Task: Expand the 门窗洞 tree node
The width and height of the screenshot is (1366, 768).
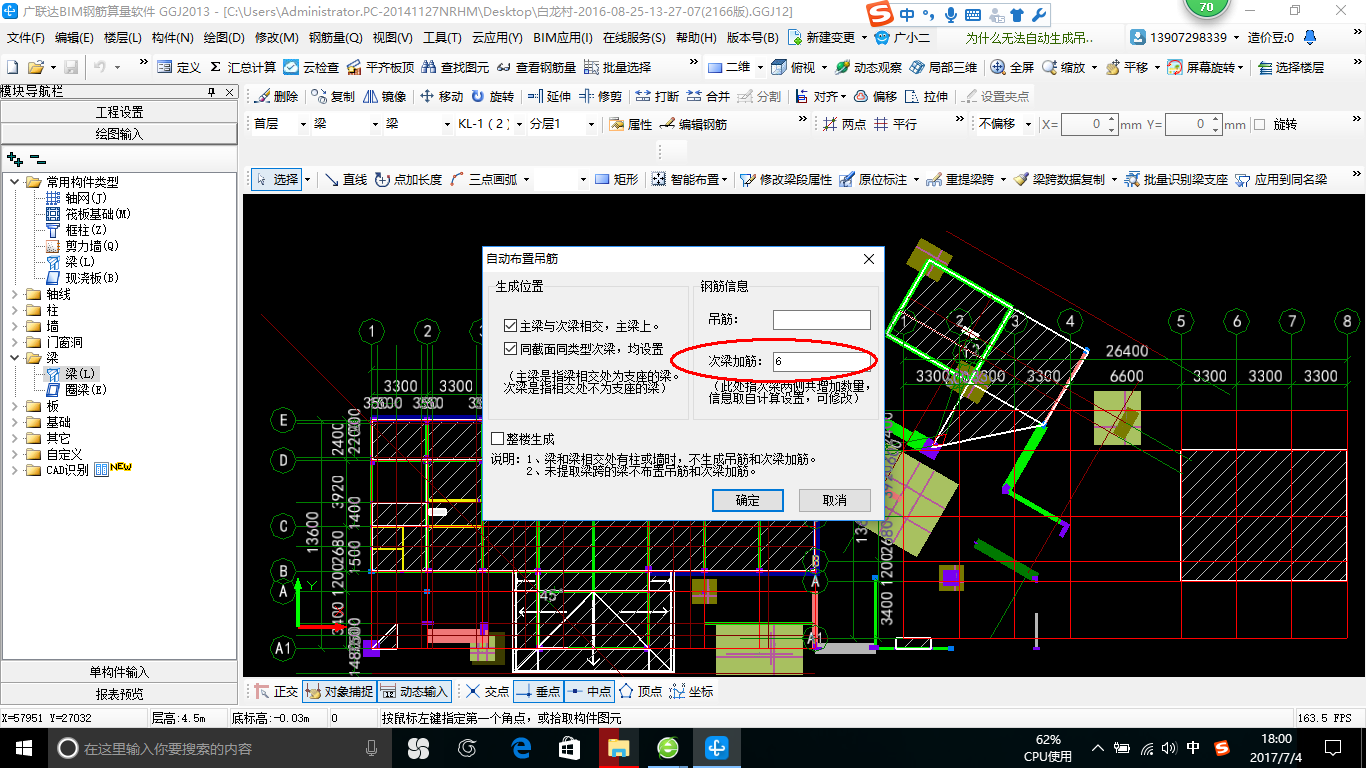Action: click(15, 342)
